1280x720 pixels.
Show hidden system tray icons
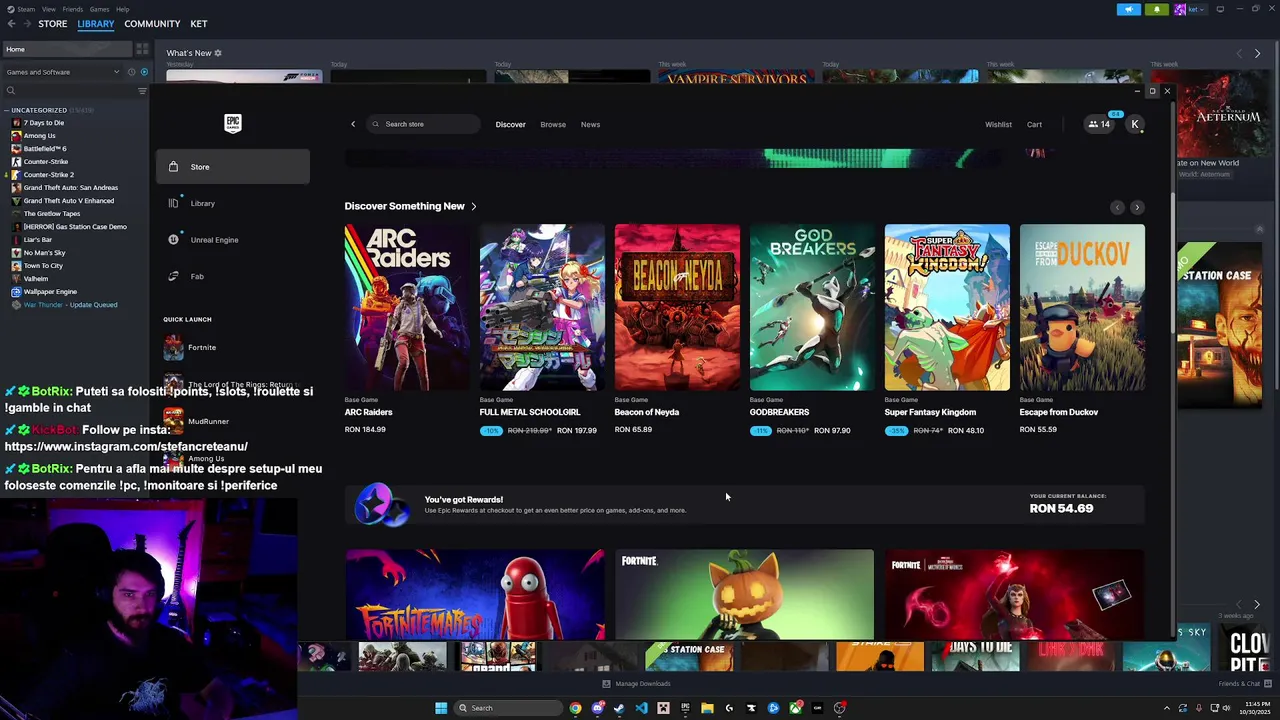click(x=1167, y=708)
